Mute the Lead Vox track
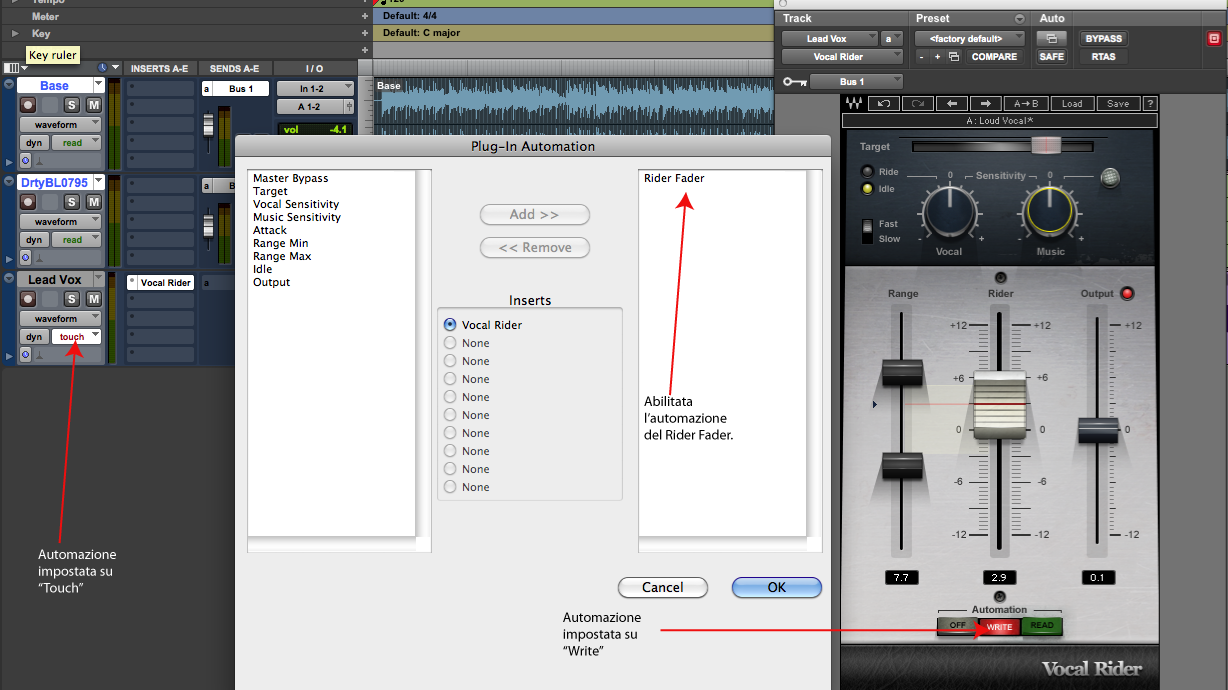The height and width of the screenshot is (690, 1228). 93,299
